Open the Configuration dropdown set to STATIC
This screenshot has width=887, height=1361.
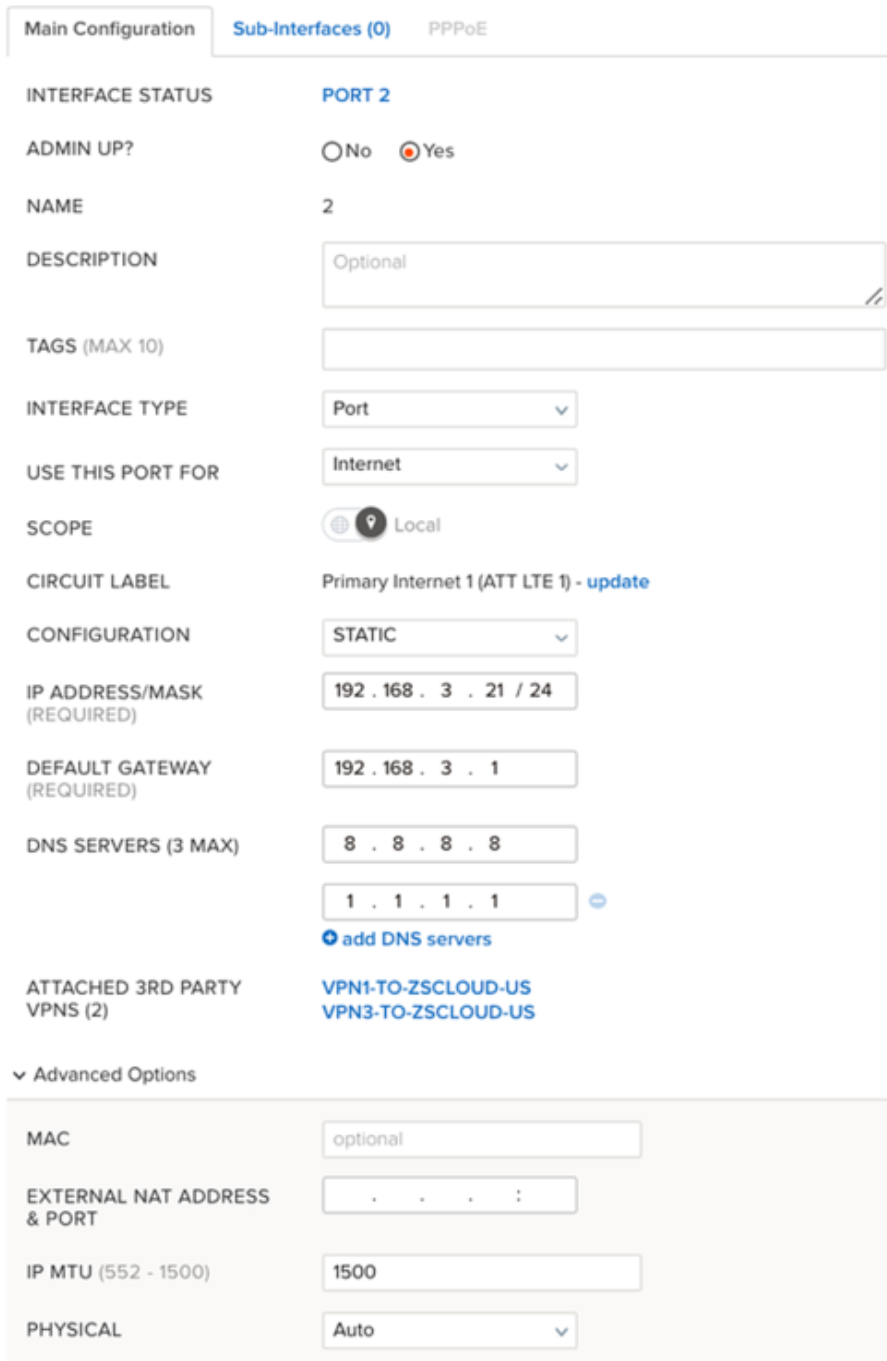coord(449,635)
